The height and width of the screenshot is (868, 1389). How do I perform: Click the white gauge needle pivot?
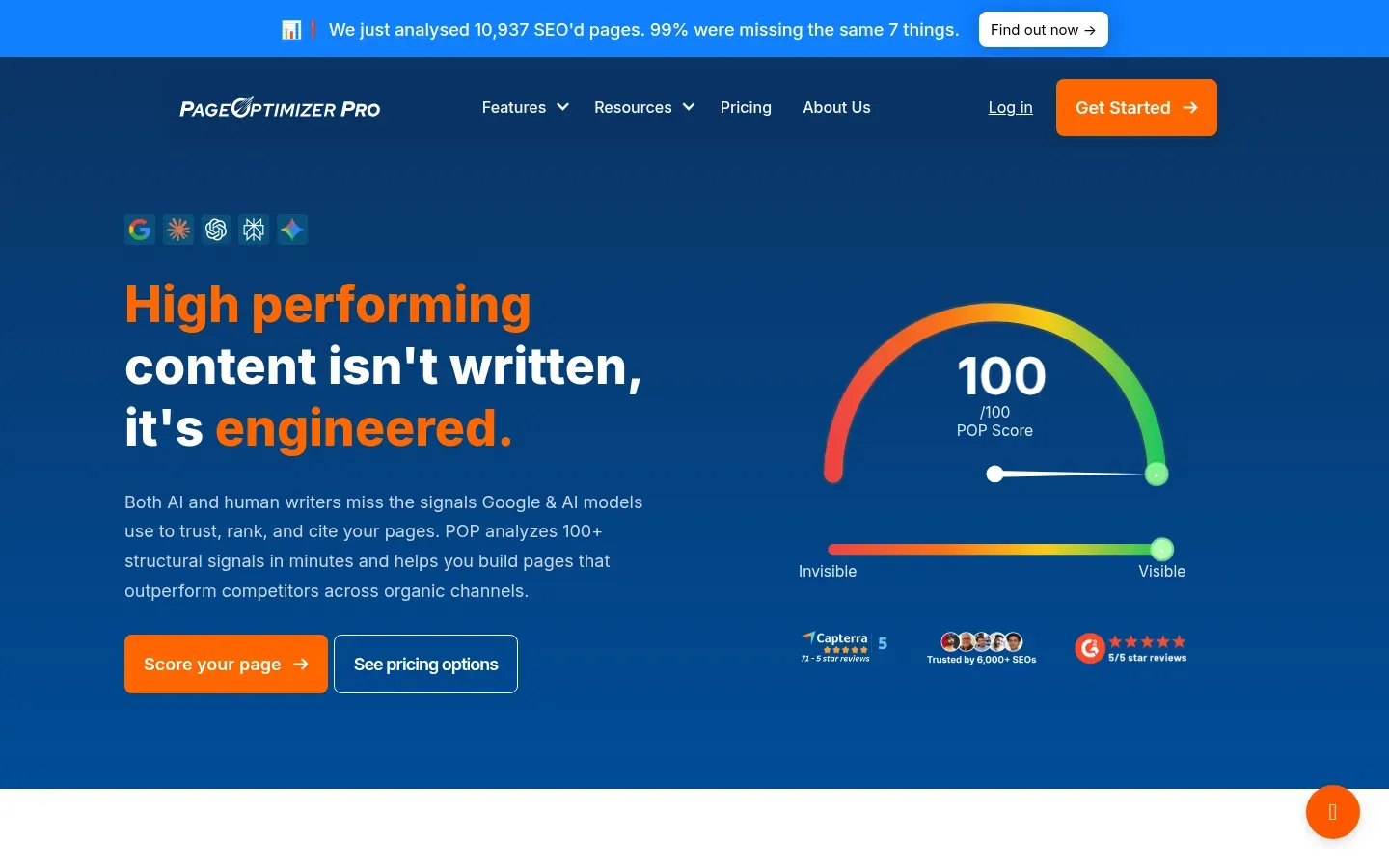[x=994, y=474]
